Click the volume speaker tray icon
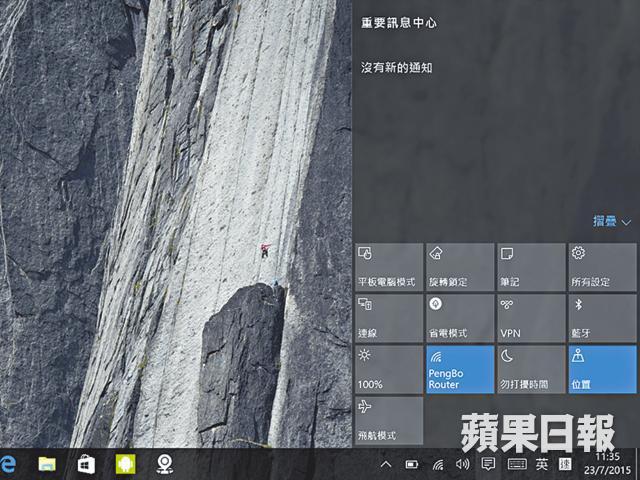640x480 pixels. tap(462, 464)
